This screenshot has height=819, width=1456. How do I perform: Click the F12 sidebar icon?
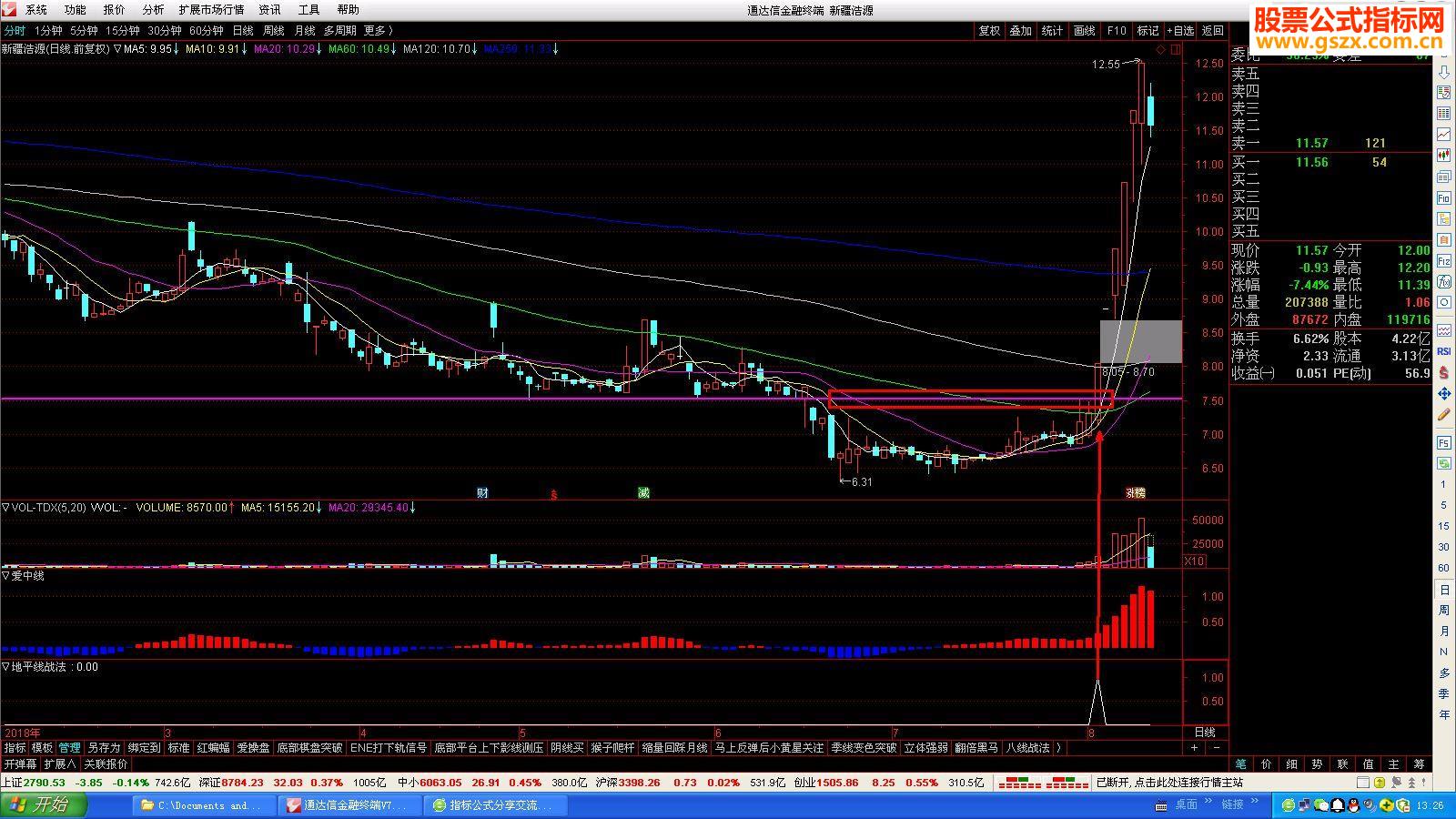1444,261
